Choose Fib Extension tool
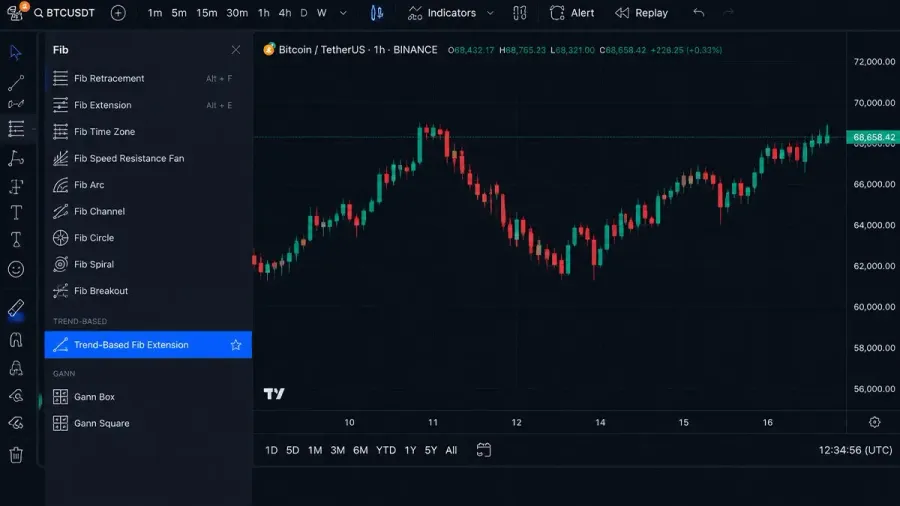900x506 pixels. [148, 105]
